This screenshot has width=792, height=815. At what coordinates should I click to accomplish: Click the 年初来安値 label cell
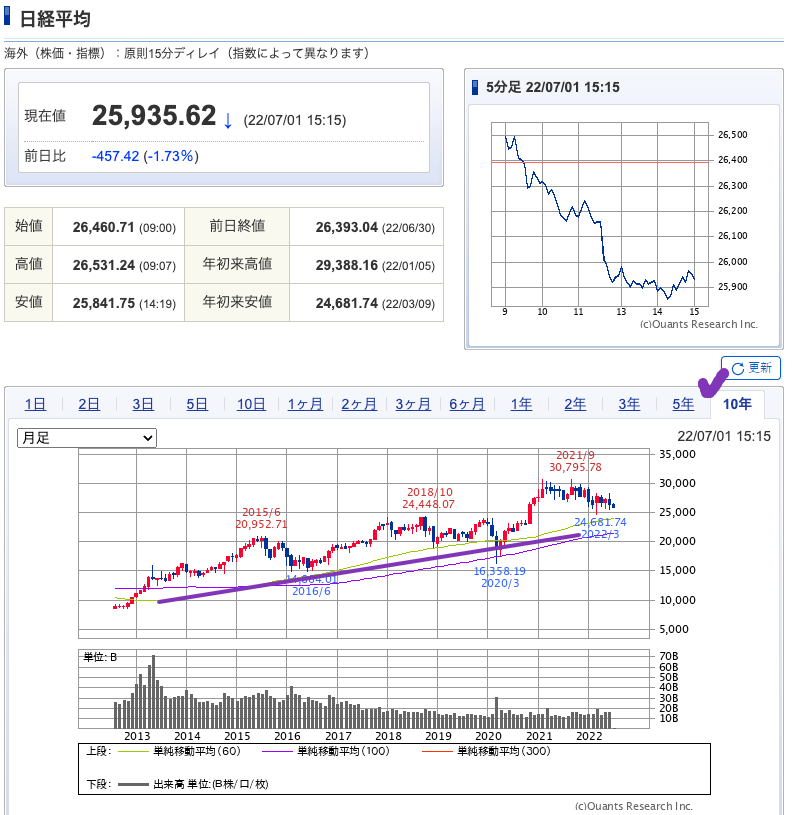tap(237, 302)
